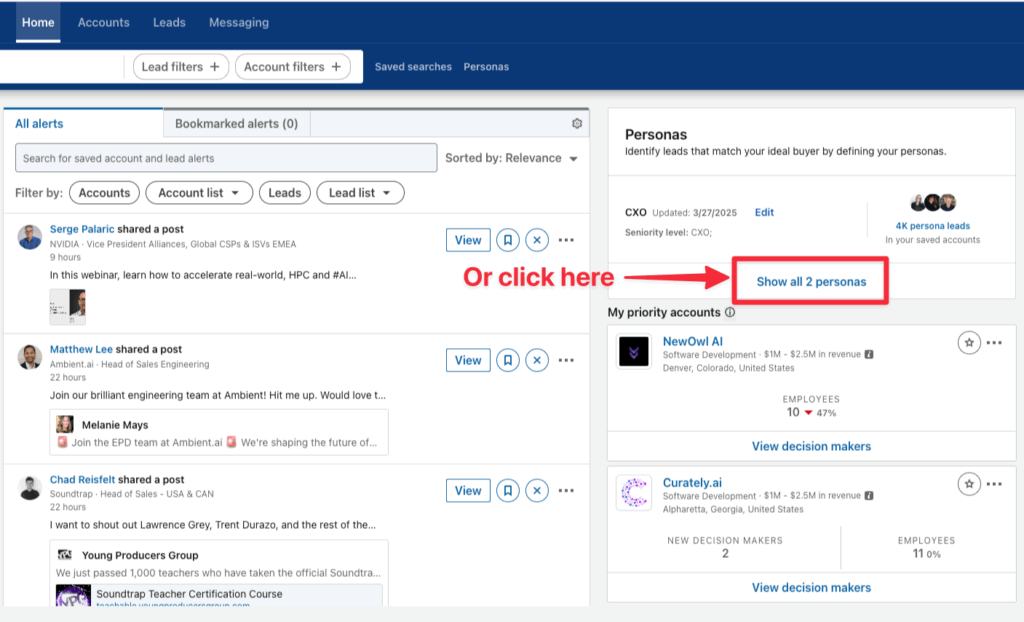
Task: Add Account filters
Action: pyautogui.click(x=293, y=67)
